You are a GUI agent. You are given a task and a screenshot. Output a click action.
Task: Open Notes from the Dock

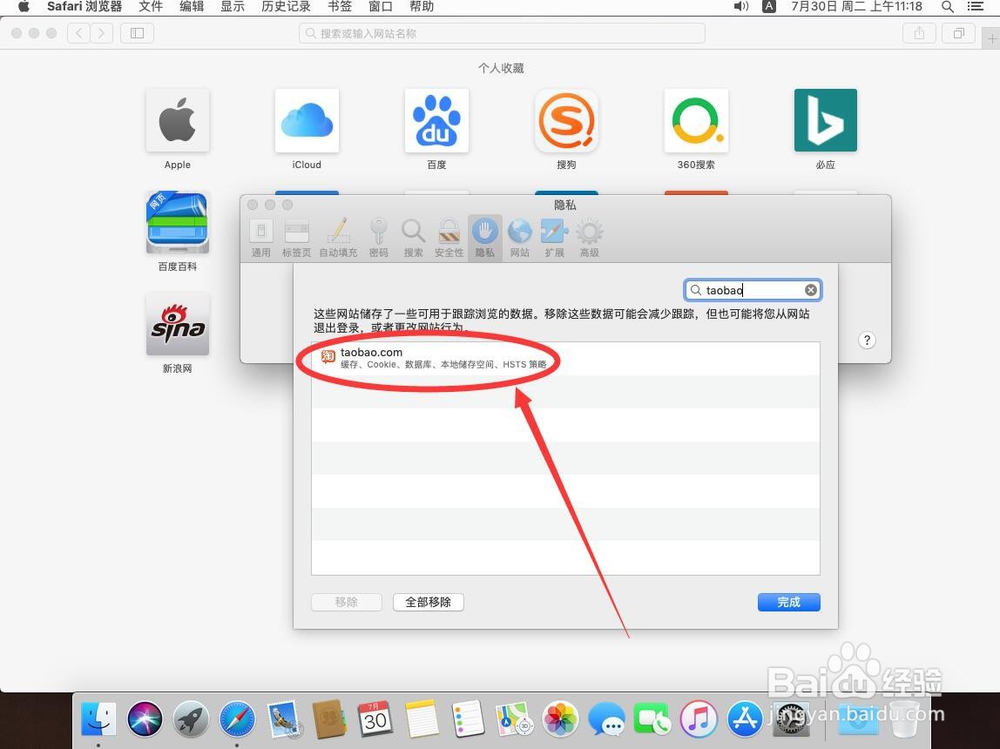tap(422, 719)
